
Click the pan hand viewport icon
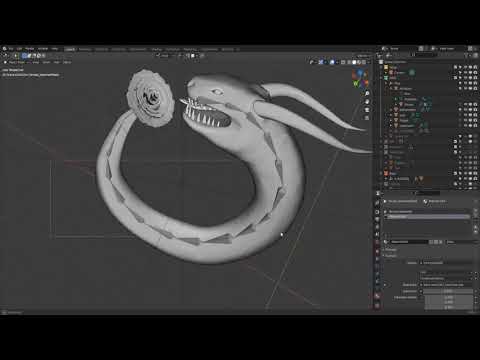367,102
